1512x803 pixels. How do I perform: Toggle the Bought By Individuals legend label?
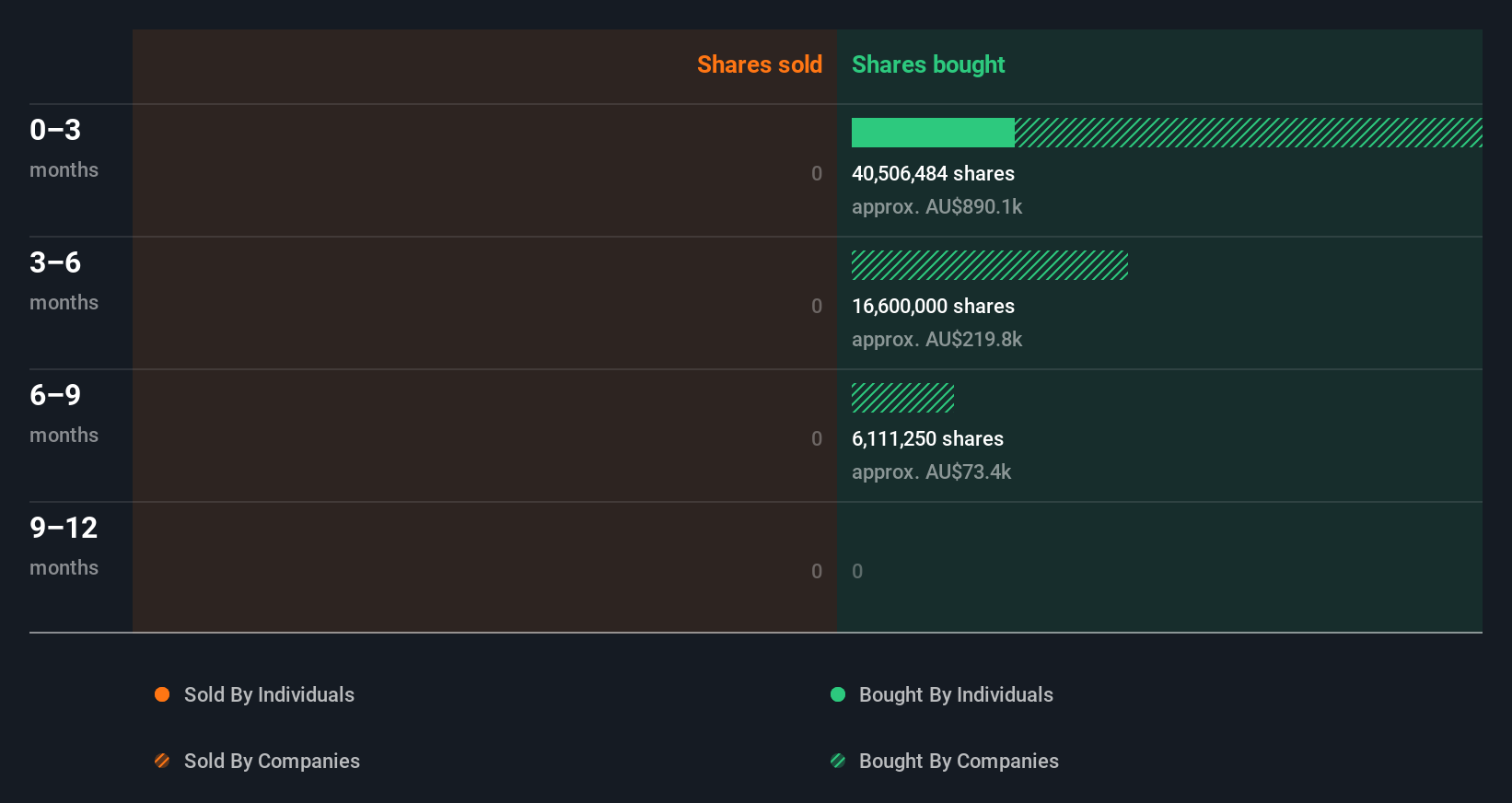pos(956,694)
